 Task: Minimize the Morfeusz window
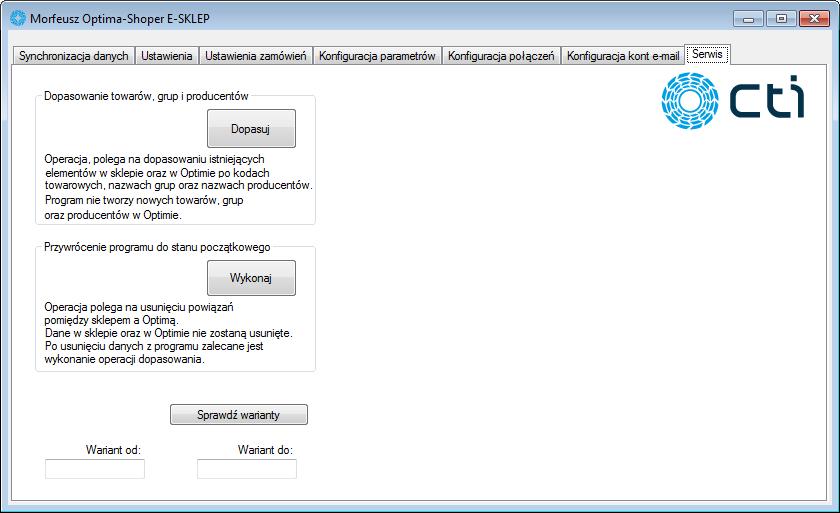[x=748, y=19]
